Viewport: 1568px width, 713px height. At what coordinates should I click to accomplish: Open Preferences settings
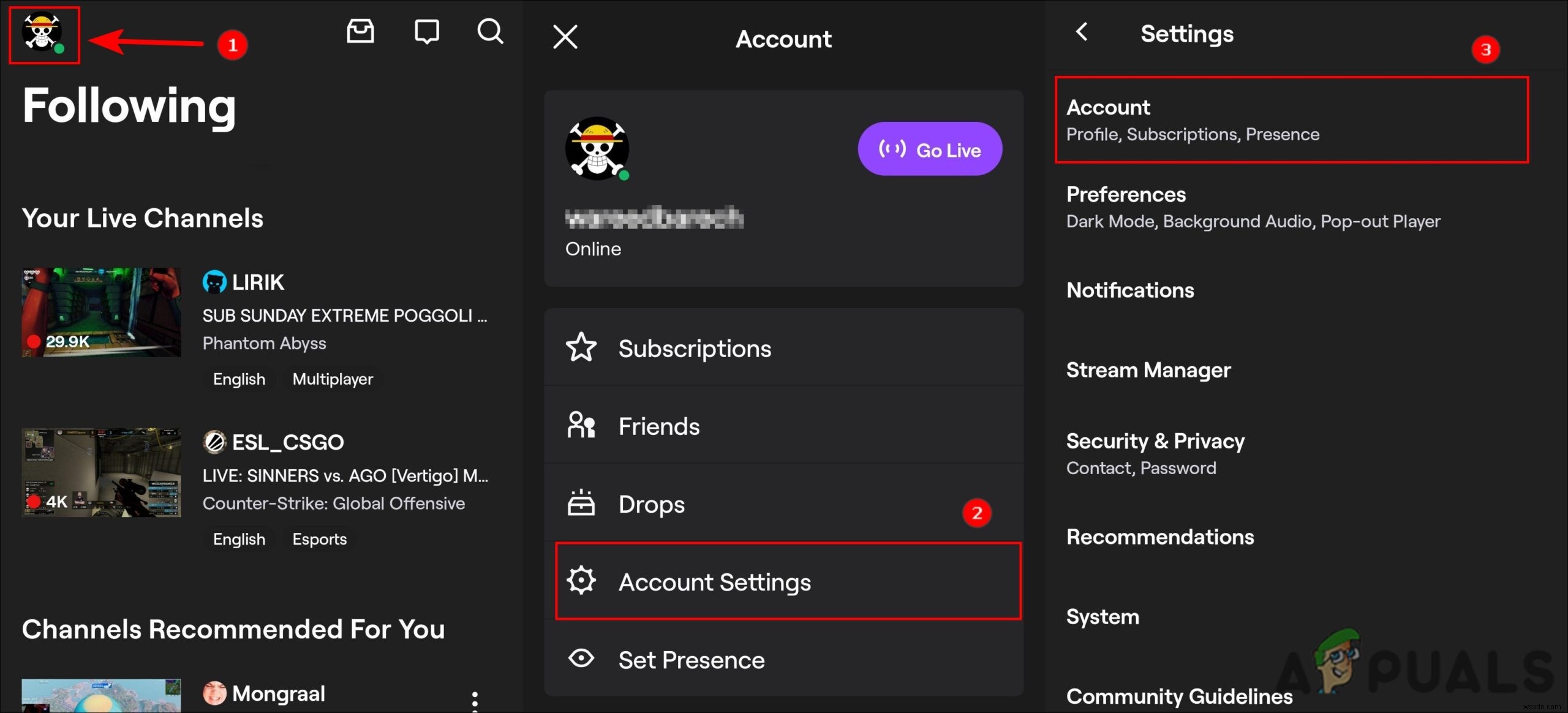1126,194
